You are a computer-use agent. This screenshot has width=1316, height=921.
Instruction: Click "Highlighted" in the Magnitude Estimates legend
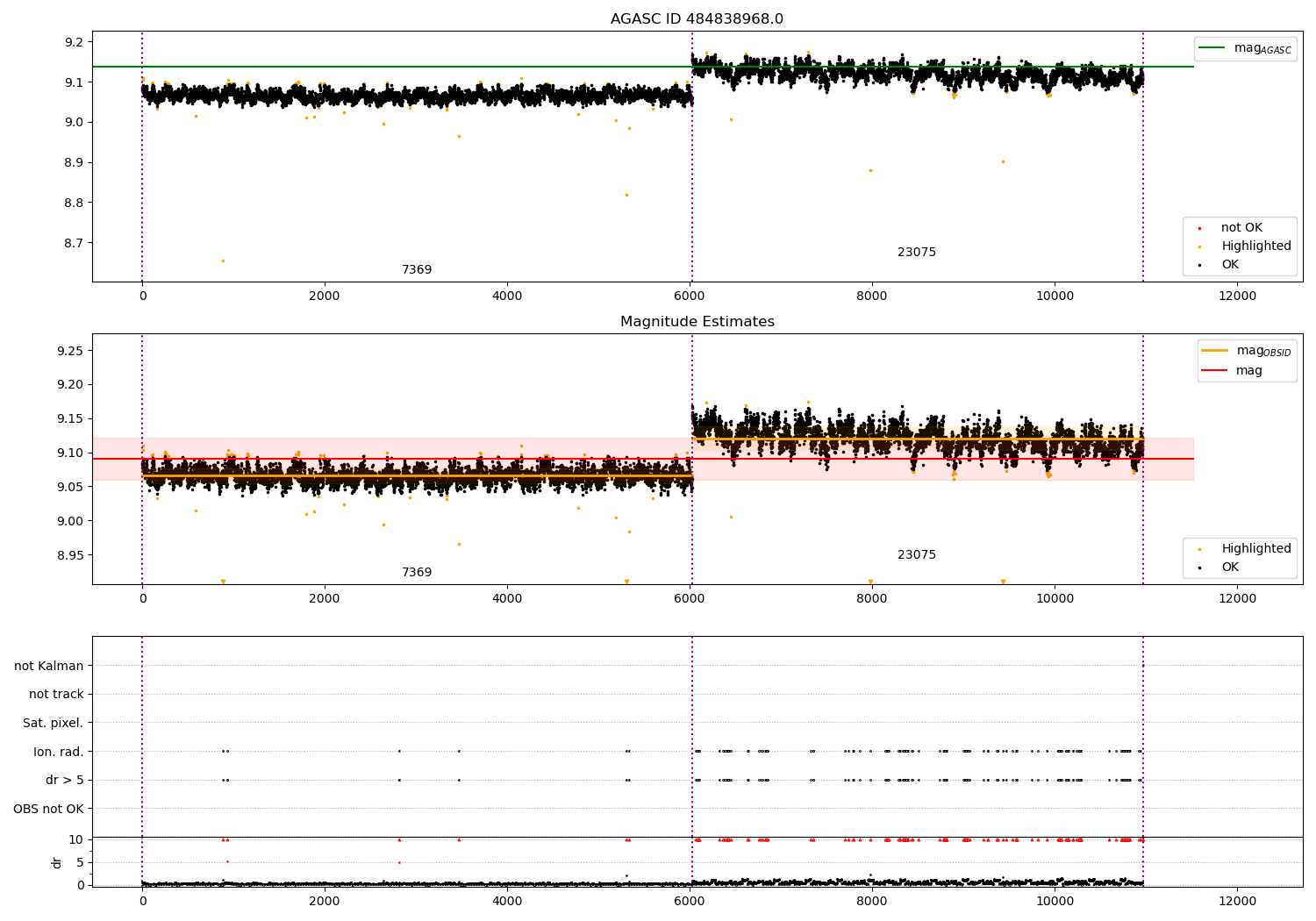point(1256,549)
